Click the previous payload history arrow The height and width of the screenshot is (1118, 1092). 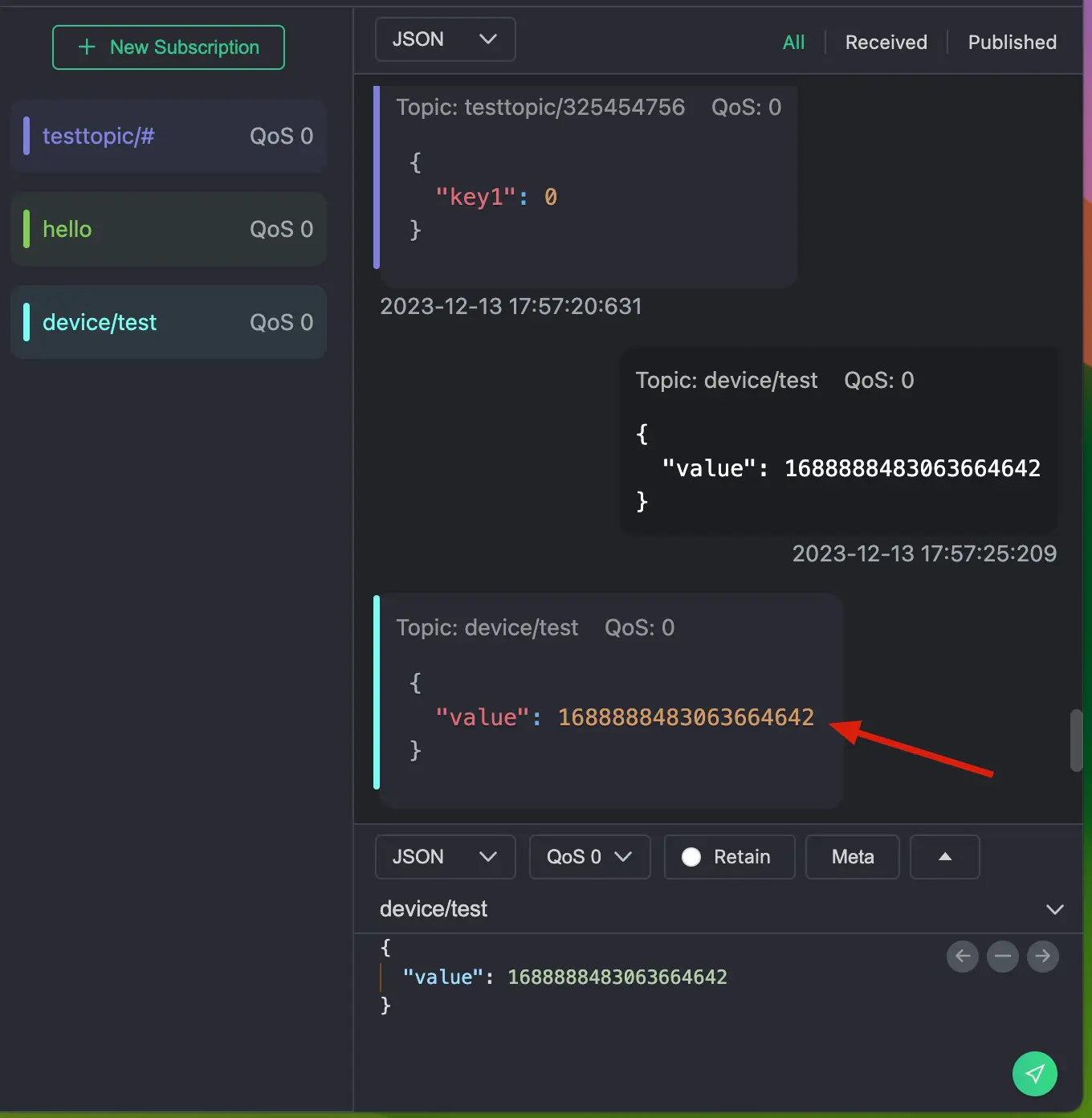click(963, 957)
